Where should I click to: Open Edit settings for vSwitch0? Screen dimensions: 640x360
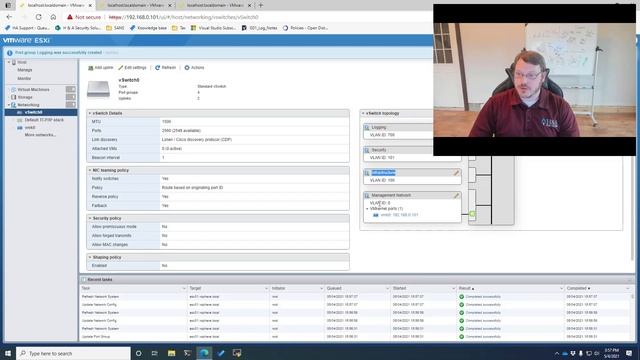[x=132, y=68]
